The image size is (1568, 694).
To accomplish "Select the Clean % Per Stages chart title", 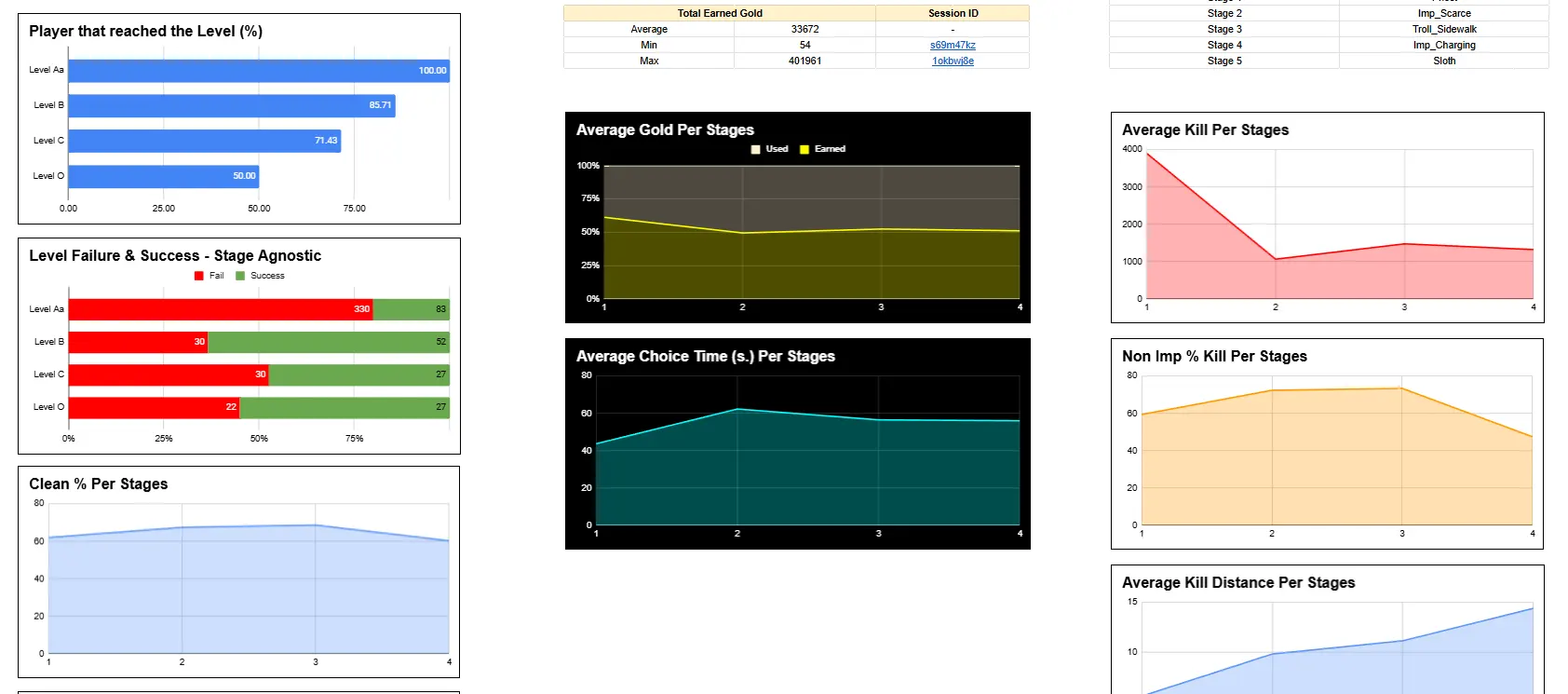I will [x=99, y=484].
